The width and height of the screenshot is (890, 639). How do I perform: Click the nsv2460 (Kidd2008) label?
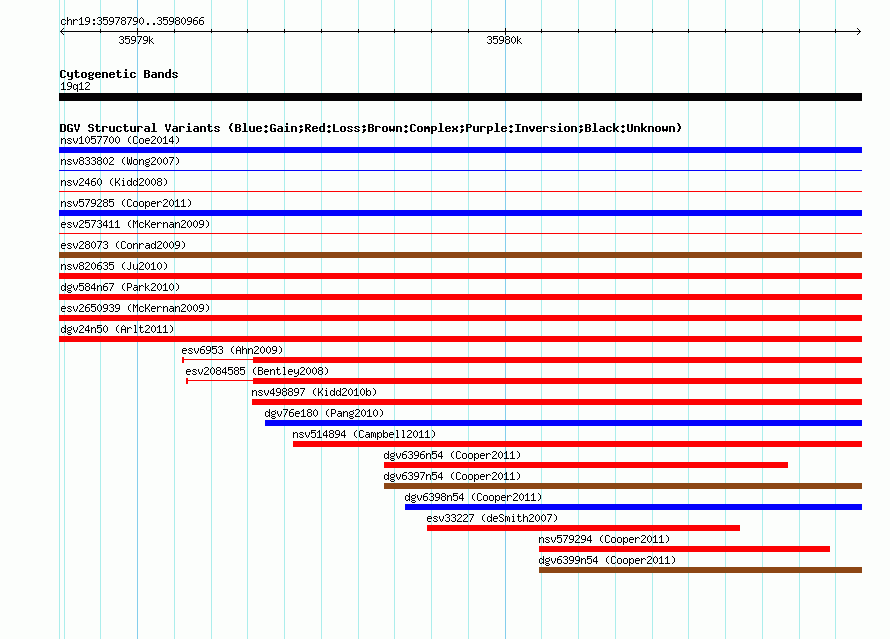tap(114, 182)
